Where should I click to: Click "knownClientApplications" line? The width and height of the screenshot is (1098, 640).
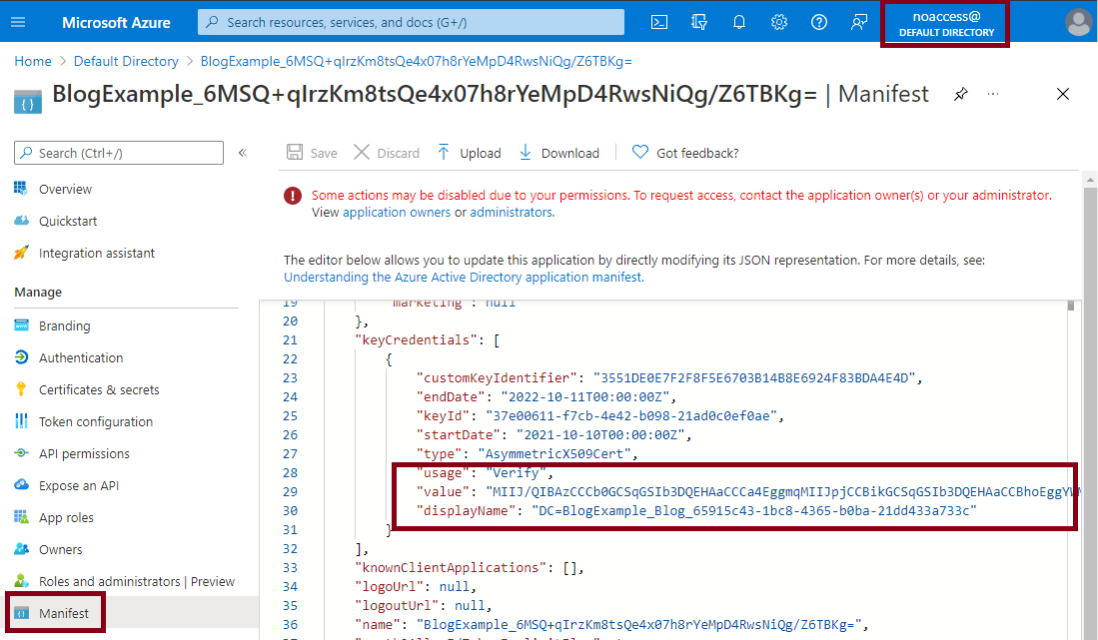click(x=468, y=568)
